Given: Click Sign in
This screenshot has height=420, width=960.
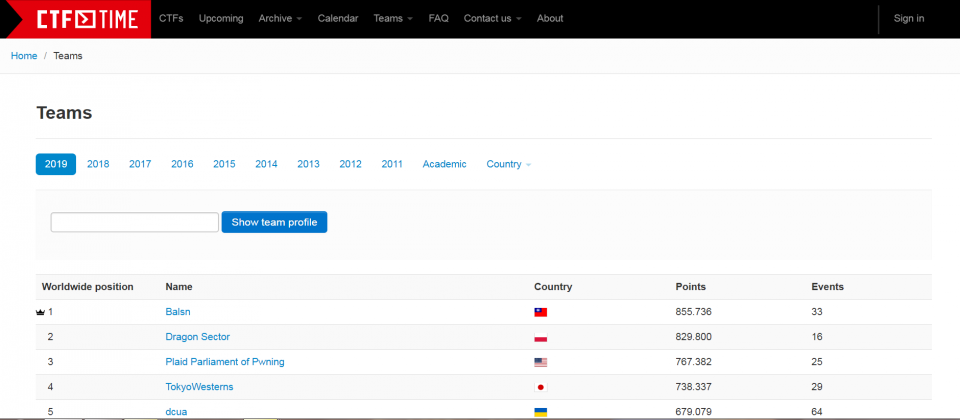Looking at the screenshot, I should click(909, 18).
